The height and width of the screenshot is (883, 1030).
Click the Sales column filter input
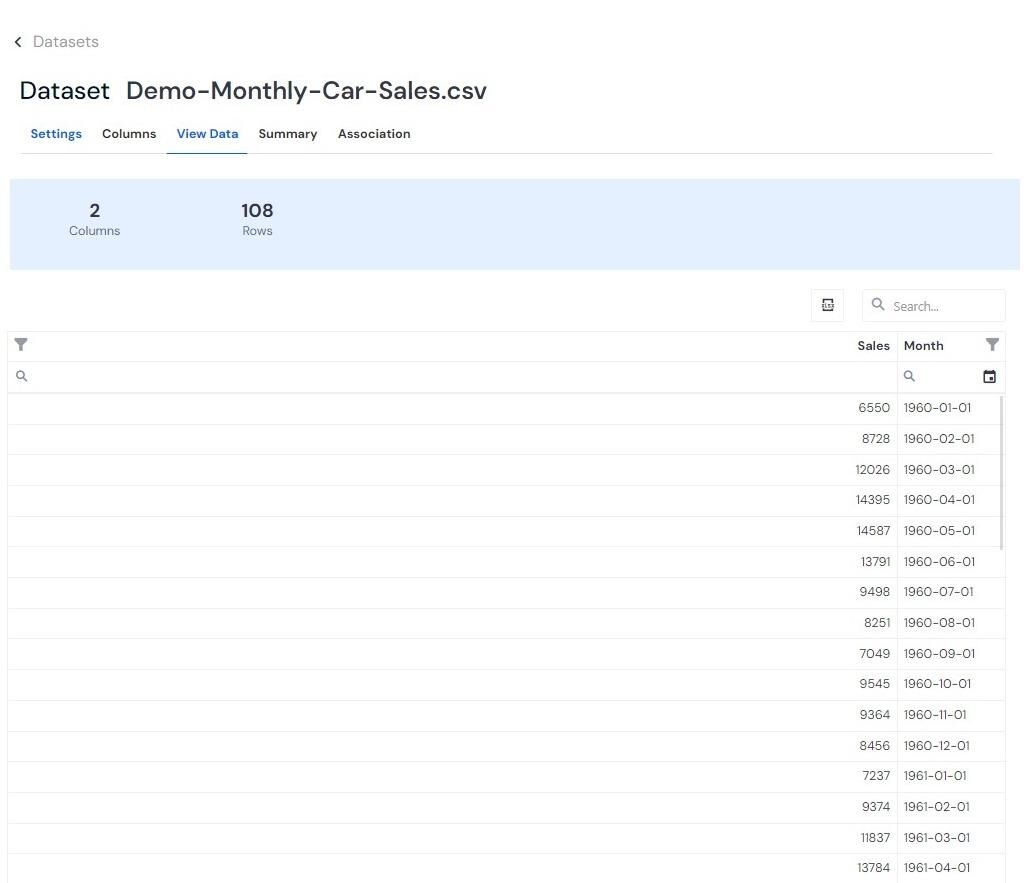pos(461,376)
